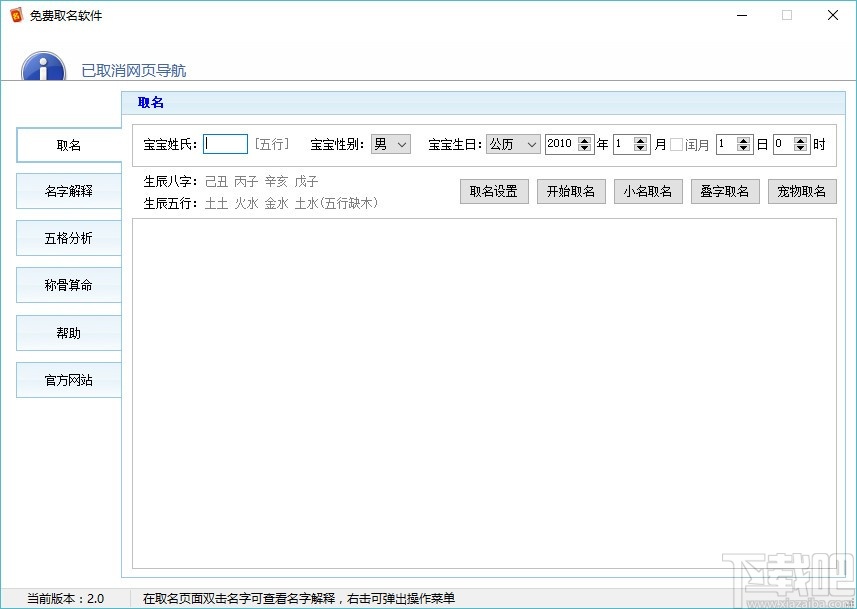Click the 叠字取名 doubled-character button

(x=725, y=191)
